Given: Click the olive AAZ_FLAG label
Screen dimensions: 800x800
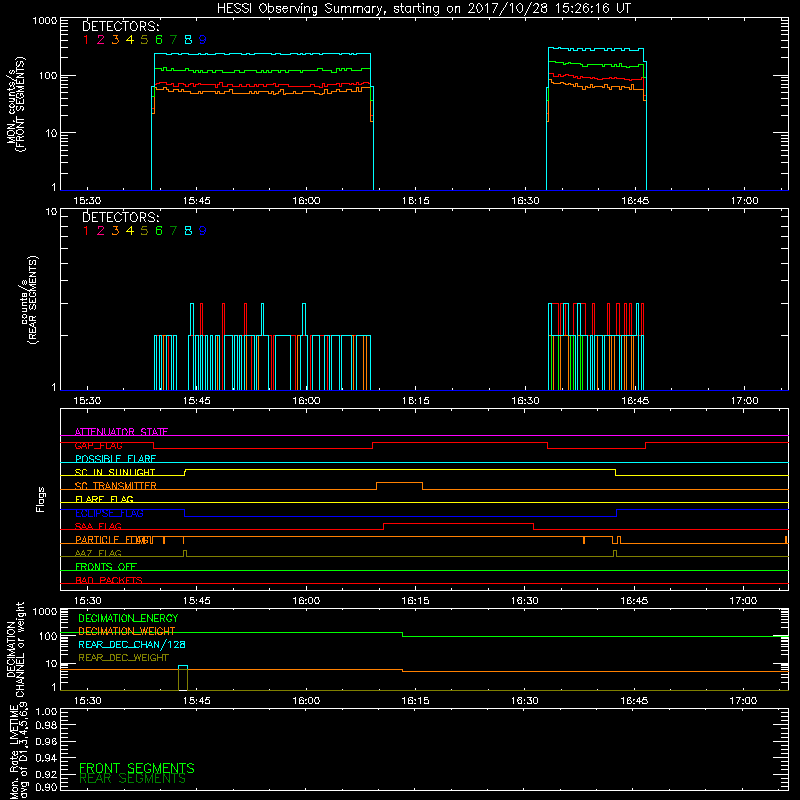Looking at the screenshot, I should pyautogui.click(x=98, y=553).
